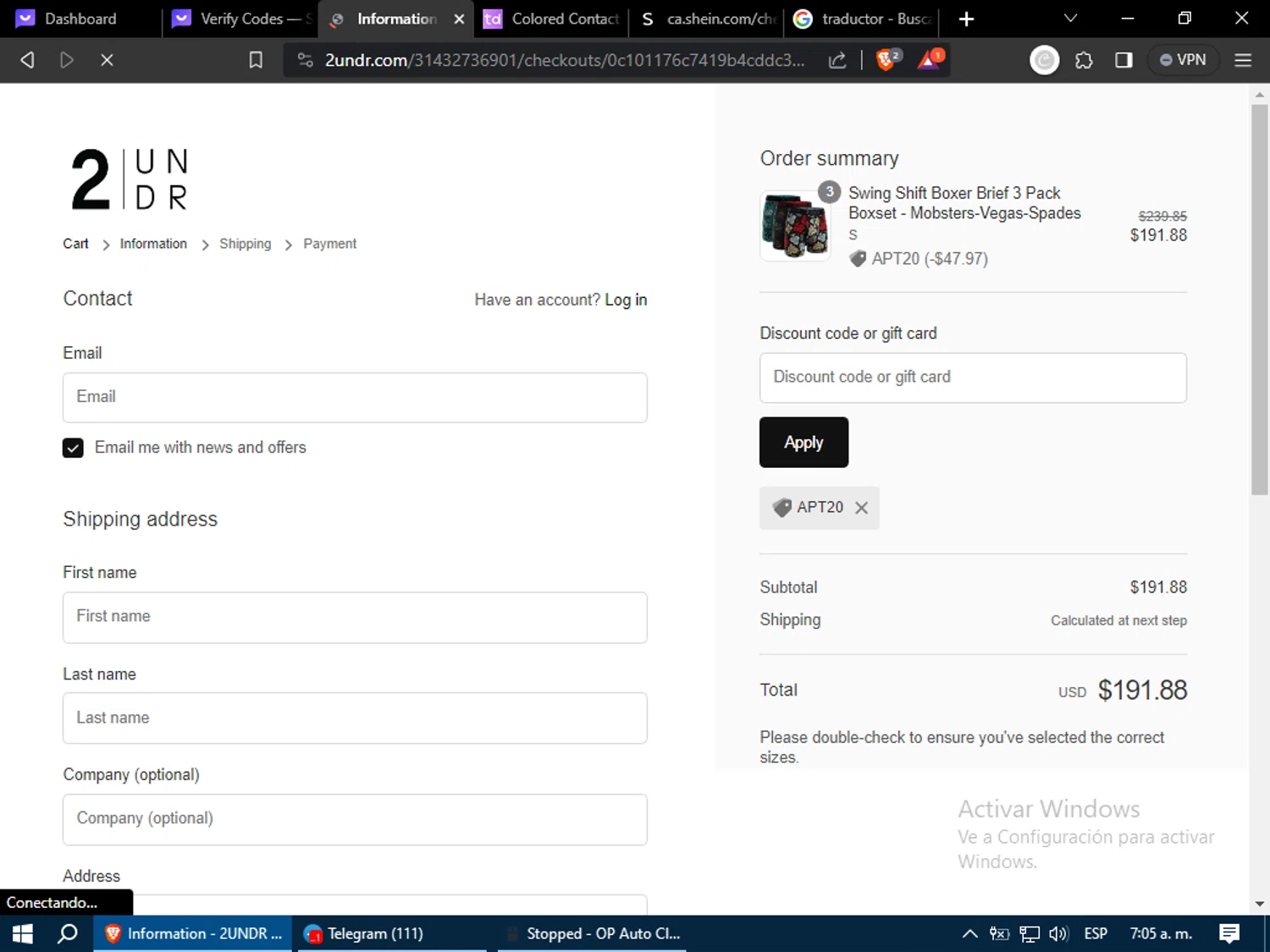Click the Log in link
The height and width of the screenshot is (952, 1270).
(626, 300)
